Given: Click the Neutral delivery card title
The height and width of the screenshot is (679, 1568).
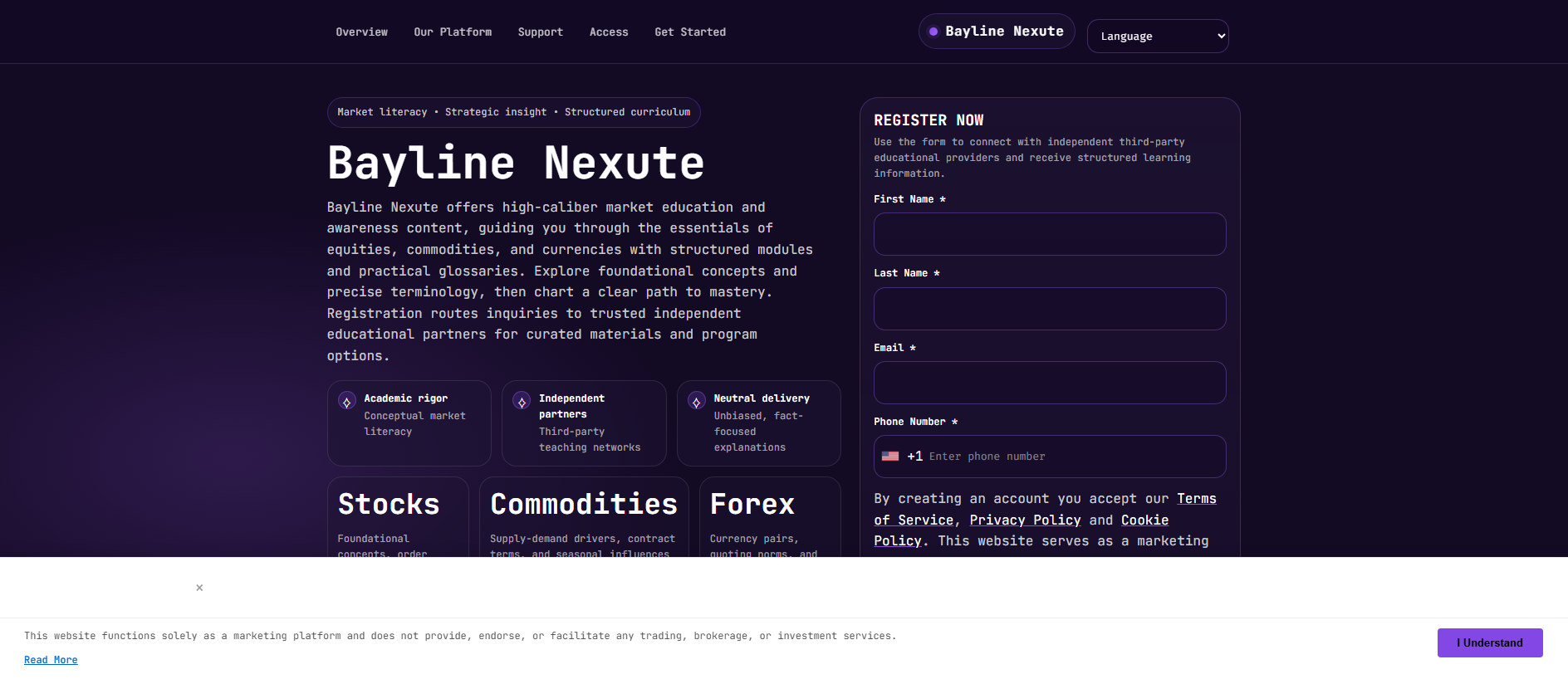Looking at the screenshot, I should point(762,398).
